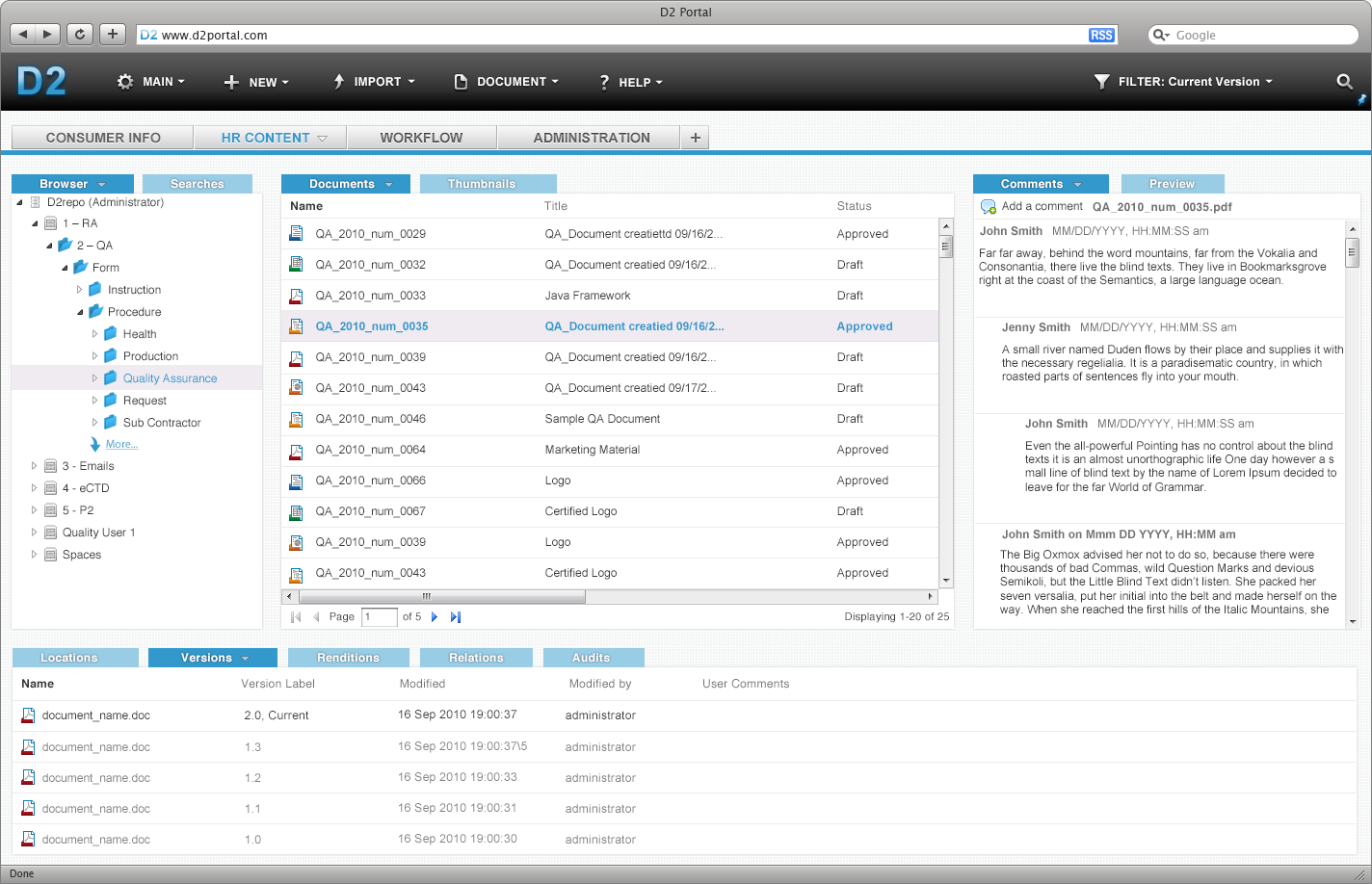Switch to Locations tab
The width and height of the screenshot is (1372, 884).
(x=75, y=658)
